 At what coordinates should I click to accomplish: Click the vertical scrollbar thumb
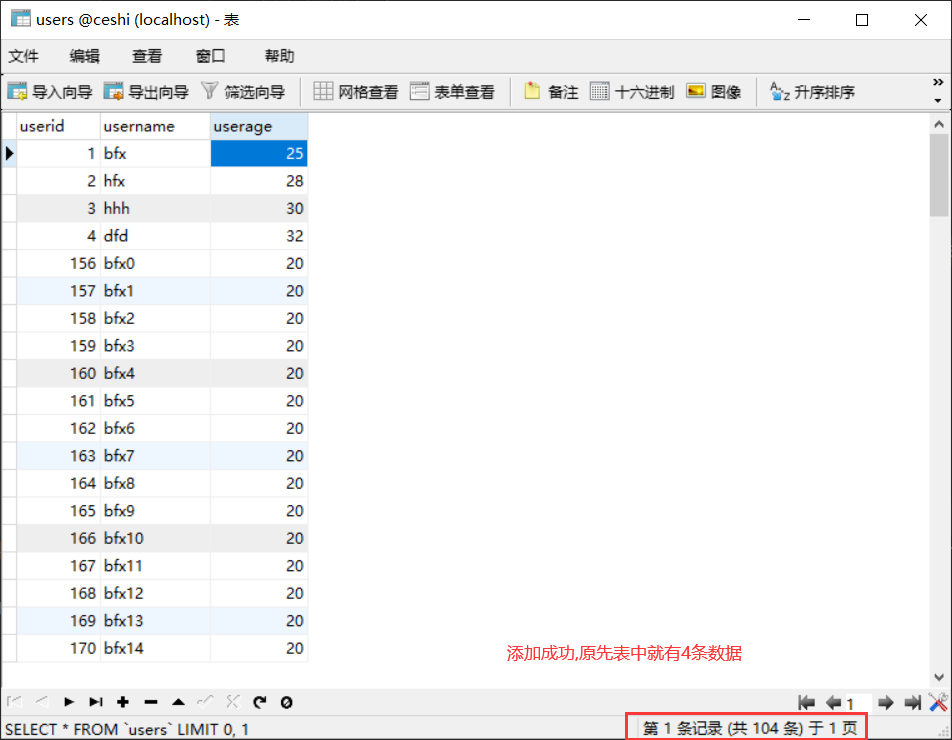[939, 175]
